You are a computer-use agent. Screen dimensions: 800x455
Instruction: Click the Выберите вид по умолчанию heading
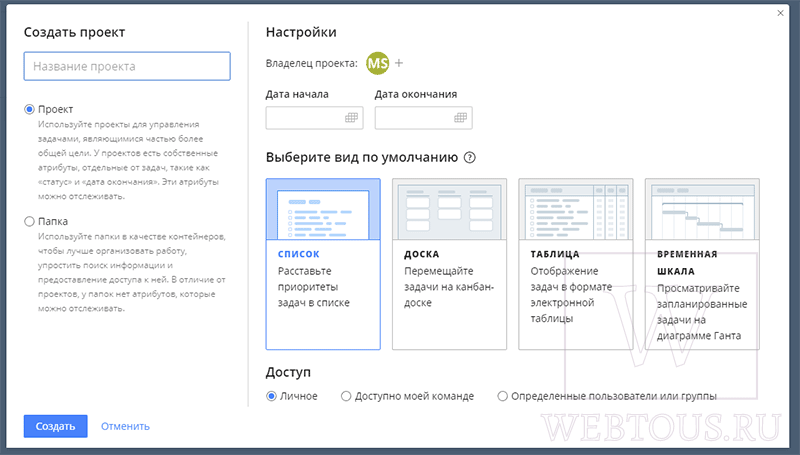pyautogui.click(x=362, y=157)
